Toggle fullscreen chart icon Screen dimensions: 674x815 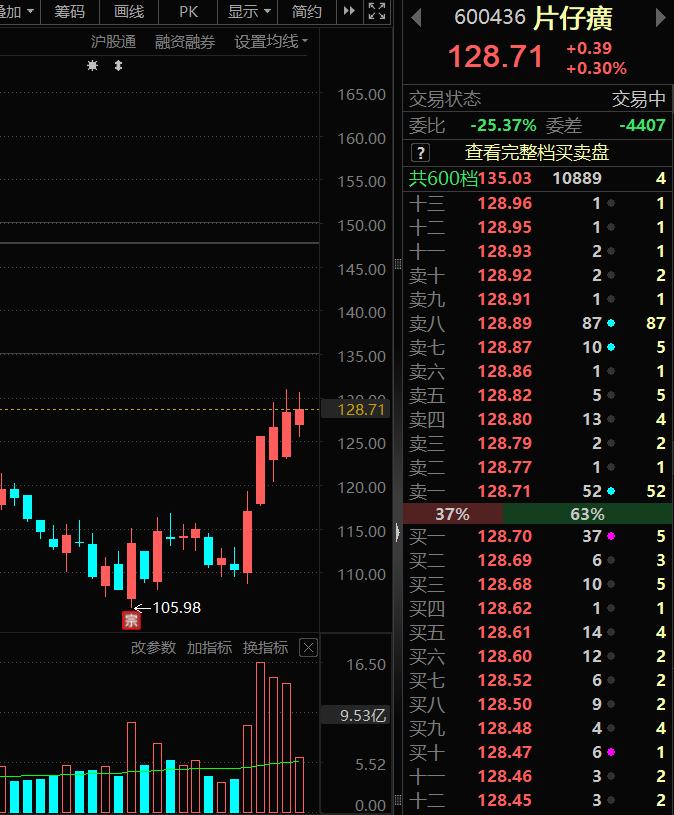pyautogui.click(x=377, y=10)
